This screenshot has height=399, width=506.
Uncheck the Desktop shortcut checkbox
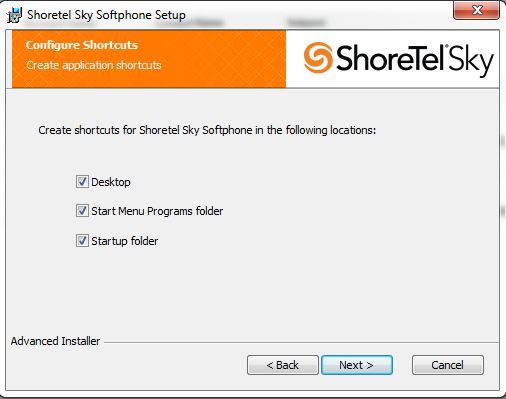(x=82, y=182)
